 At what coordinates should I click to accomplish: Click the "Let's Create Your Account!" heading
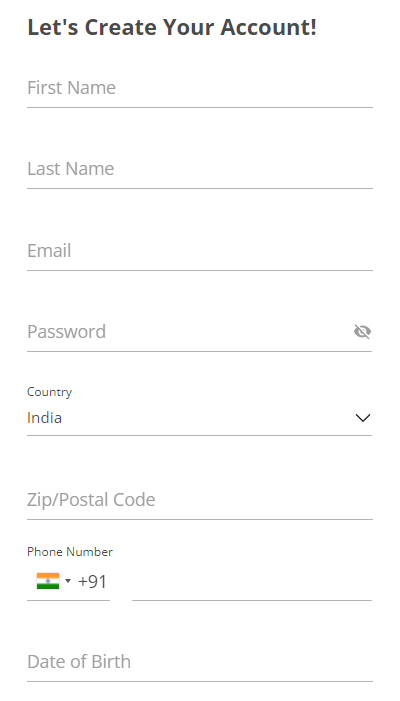(x=172, y=27)
